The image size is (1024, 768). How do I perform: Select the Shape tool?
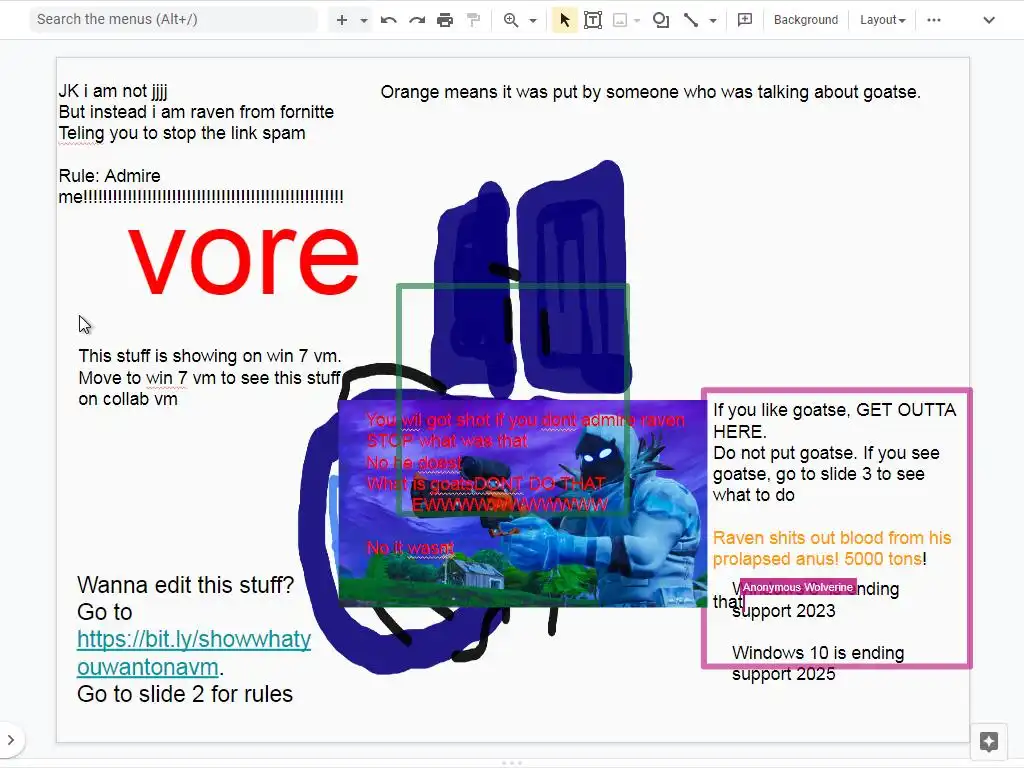click(661, 20)
